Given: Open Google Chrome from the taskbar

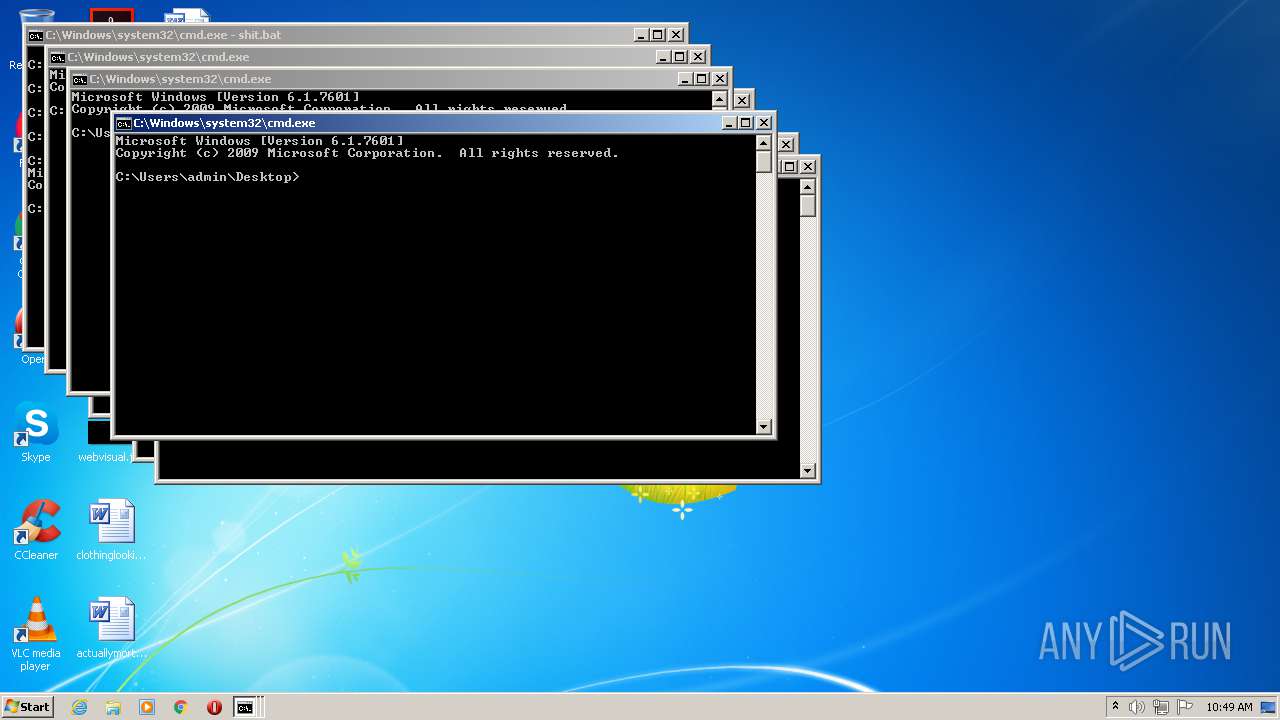Looking at the screenshot, I should coord(180,707).
